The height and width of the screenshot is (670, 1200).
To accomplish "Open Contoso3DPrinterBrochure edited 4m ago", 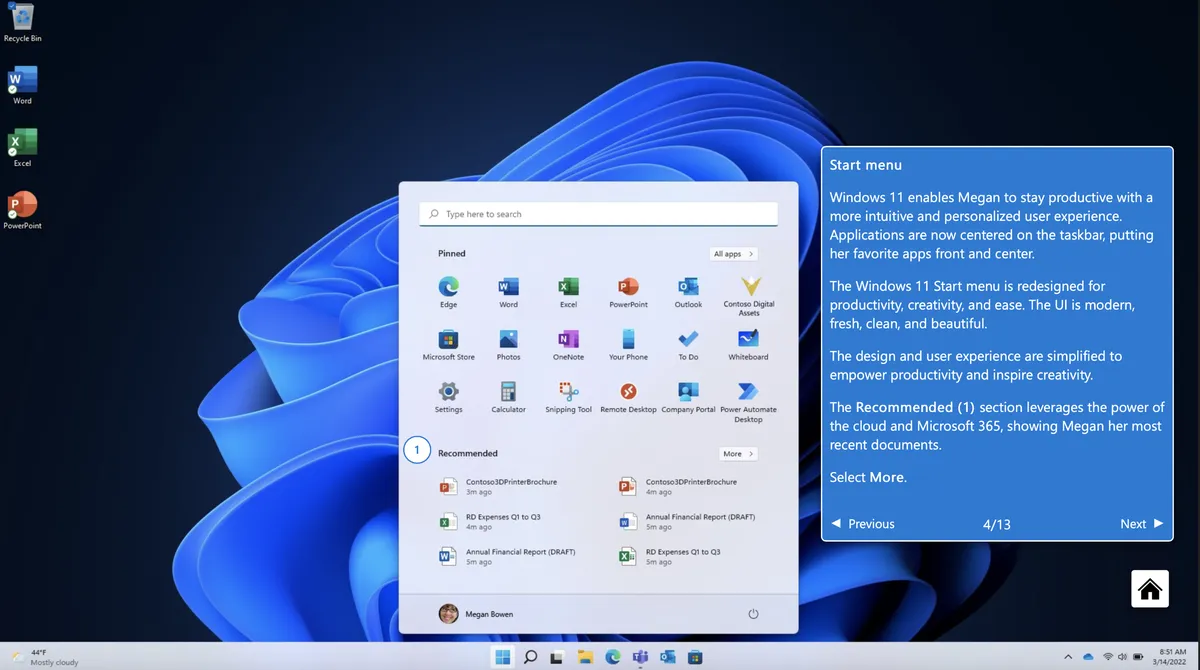I will point(679,487).
